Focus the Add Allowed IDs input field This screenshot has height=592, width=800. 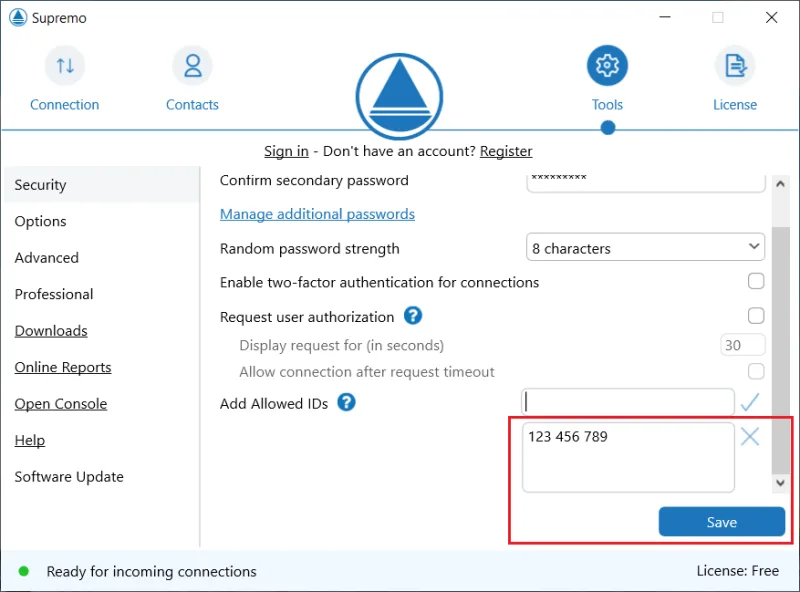(x=628, y=402)
